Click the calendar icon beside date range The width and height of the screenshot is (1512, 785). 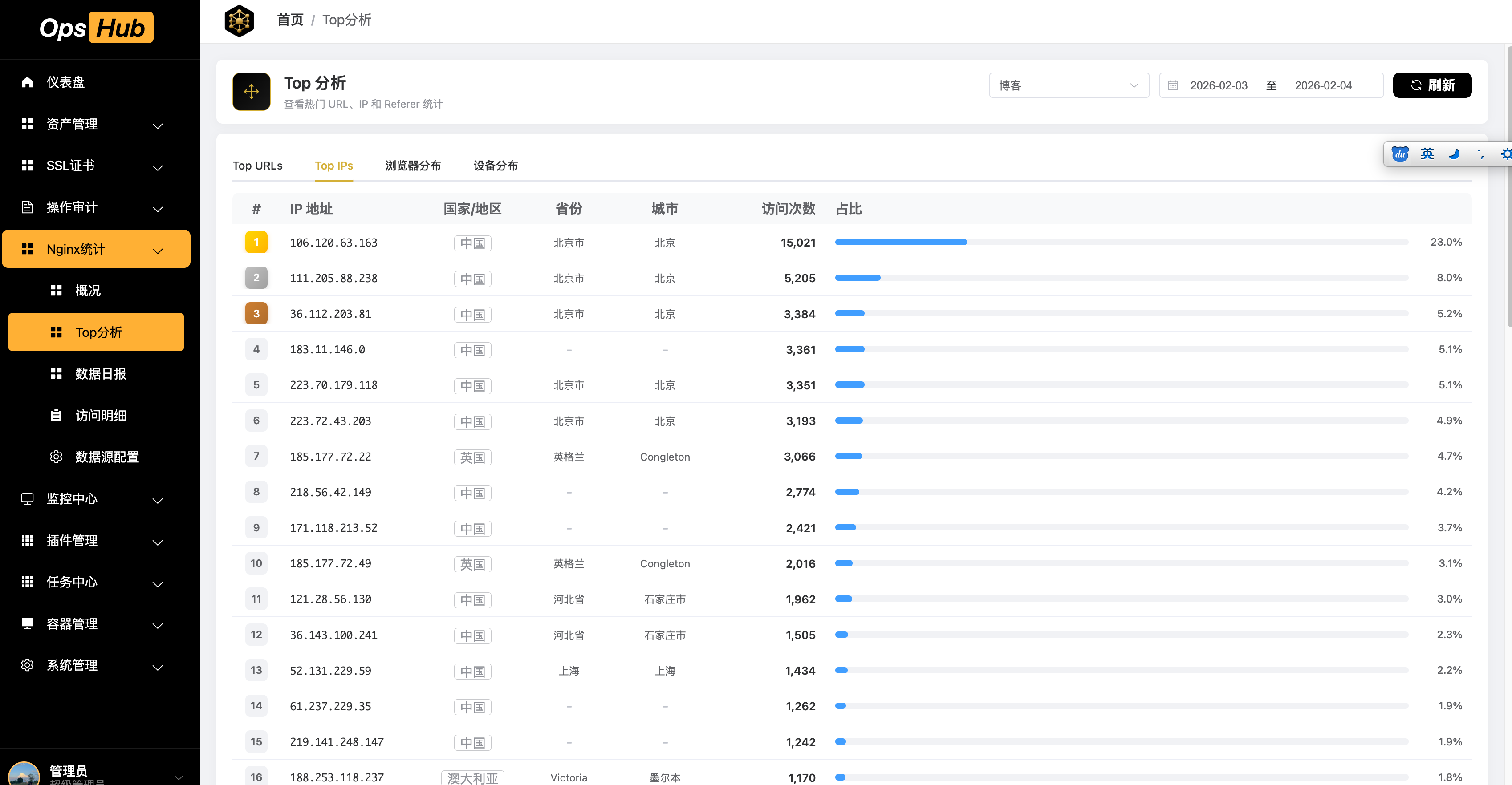click(1172, 85)
